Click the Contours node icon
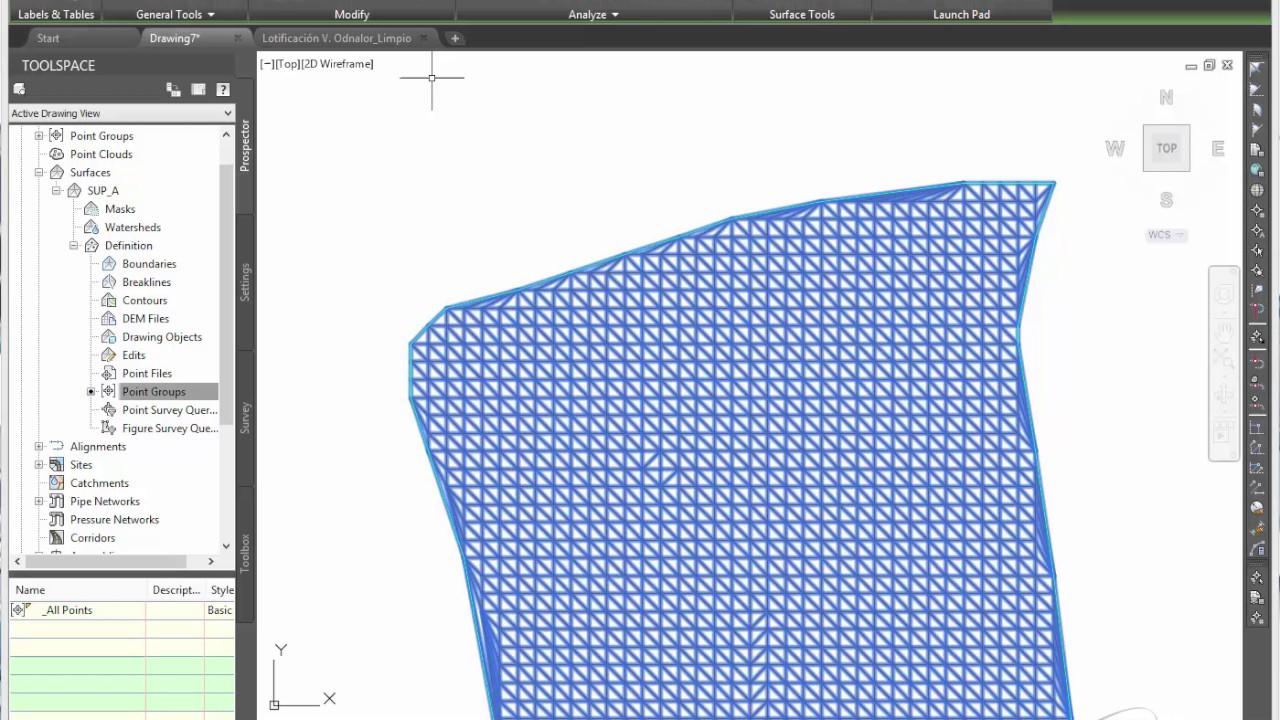Screen dimensions: 1280x720 tap(109, 300)
